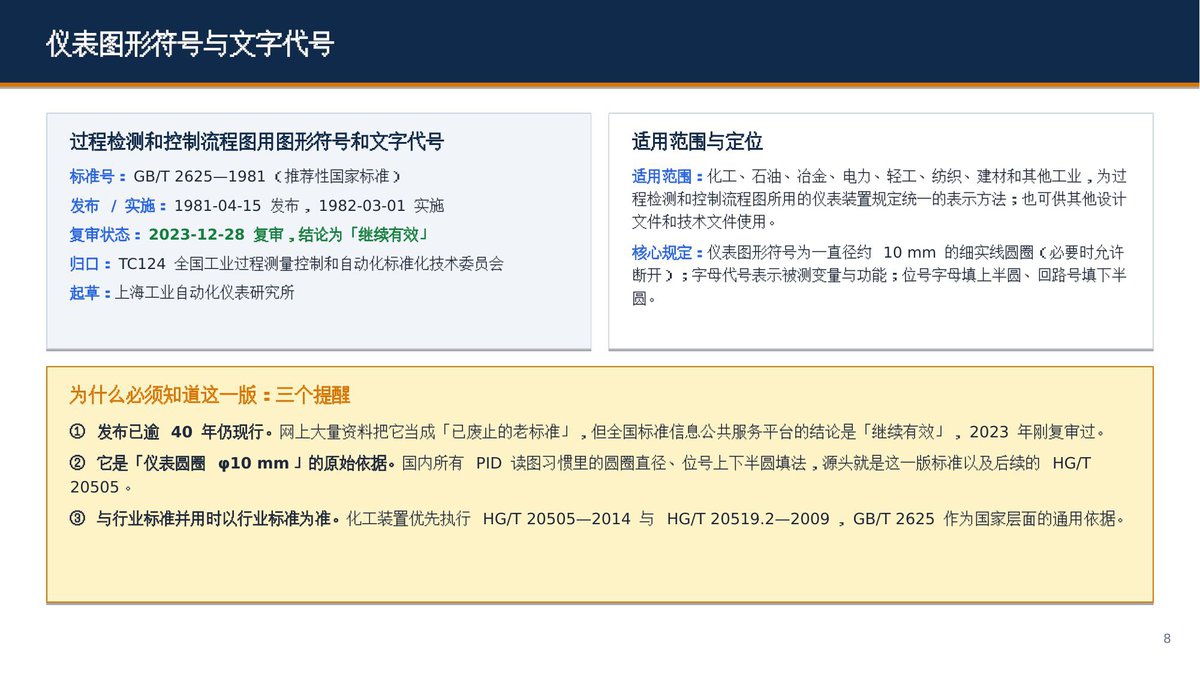1200x674 pixels.
Task: Click the 起草 label
Action: click(88, 293)
